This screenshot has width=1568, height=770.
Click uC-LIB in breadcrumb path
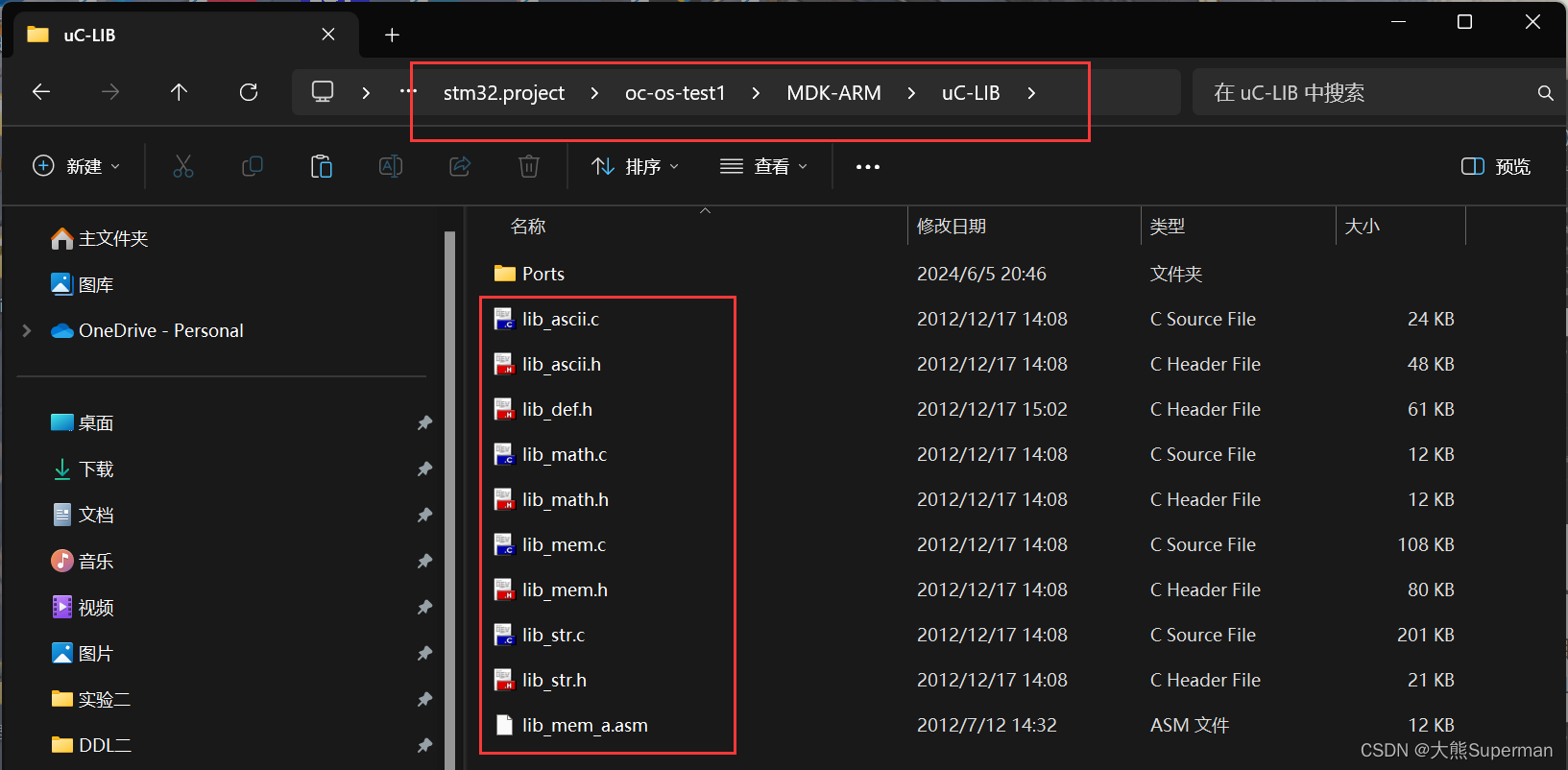[x=971, y=93]
